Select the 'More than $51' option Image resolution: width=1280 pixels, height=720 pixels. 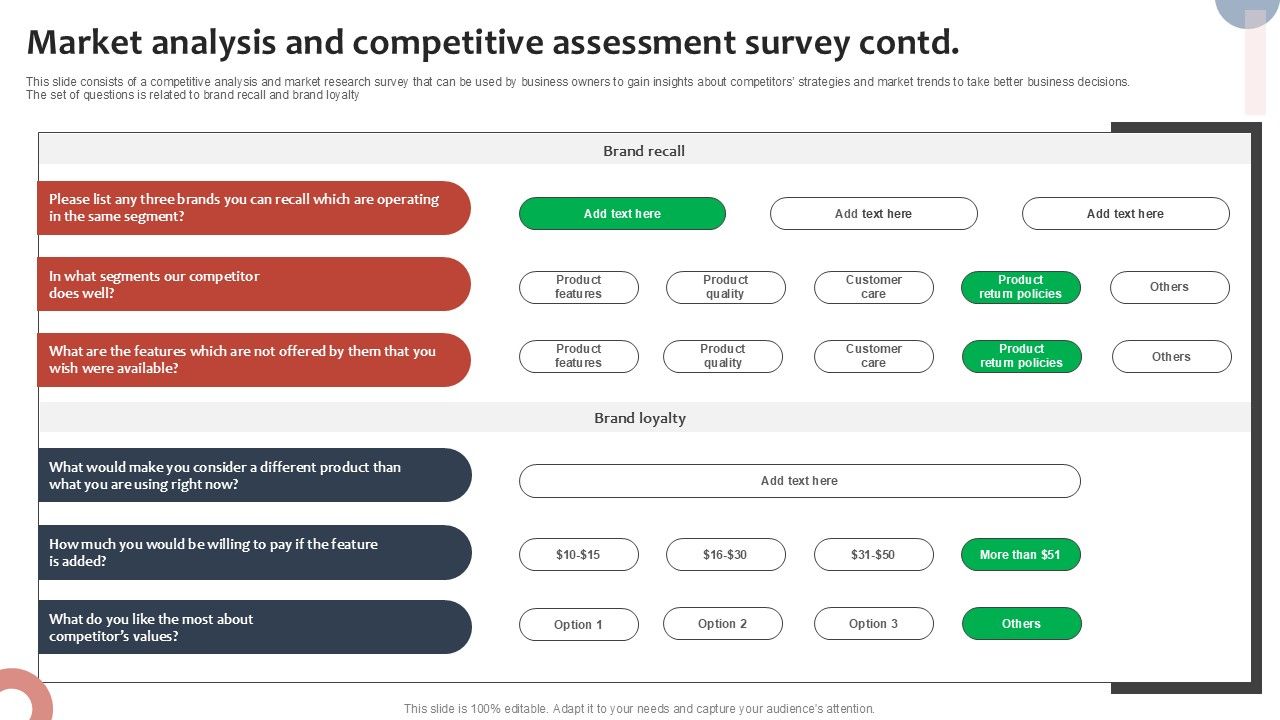[x=1020, y=554]
